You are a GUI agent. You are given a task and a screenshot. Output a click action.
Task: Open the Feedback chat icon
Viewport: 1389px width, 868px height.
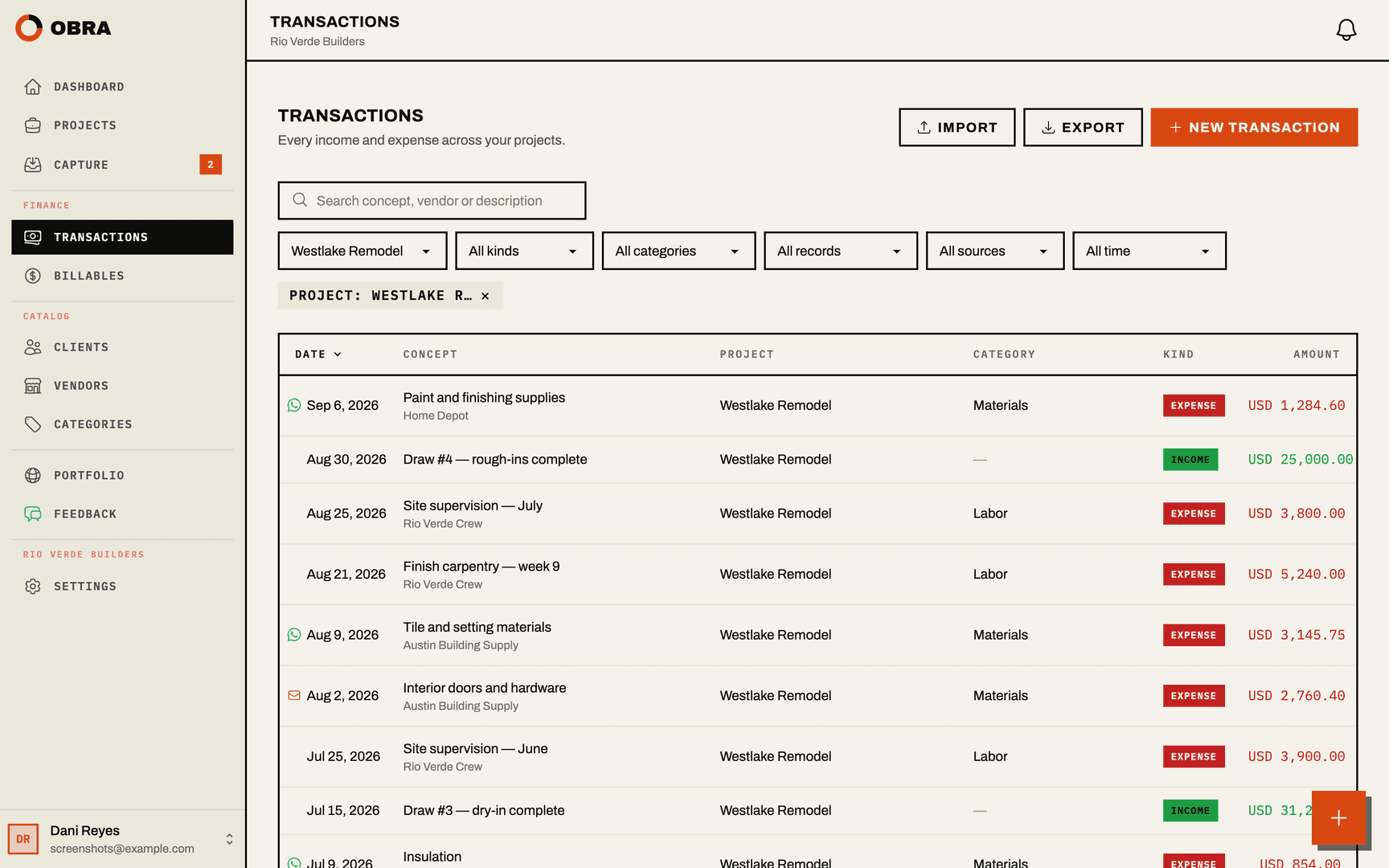[x=33, y=514]
